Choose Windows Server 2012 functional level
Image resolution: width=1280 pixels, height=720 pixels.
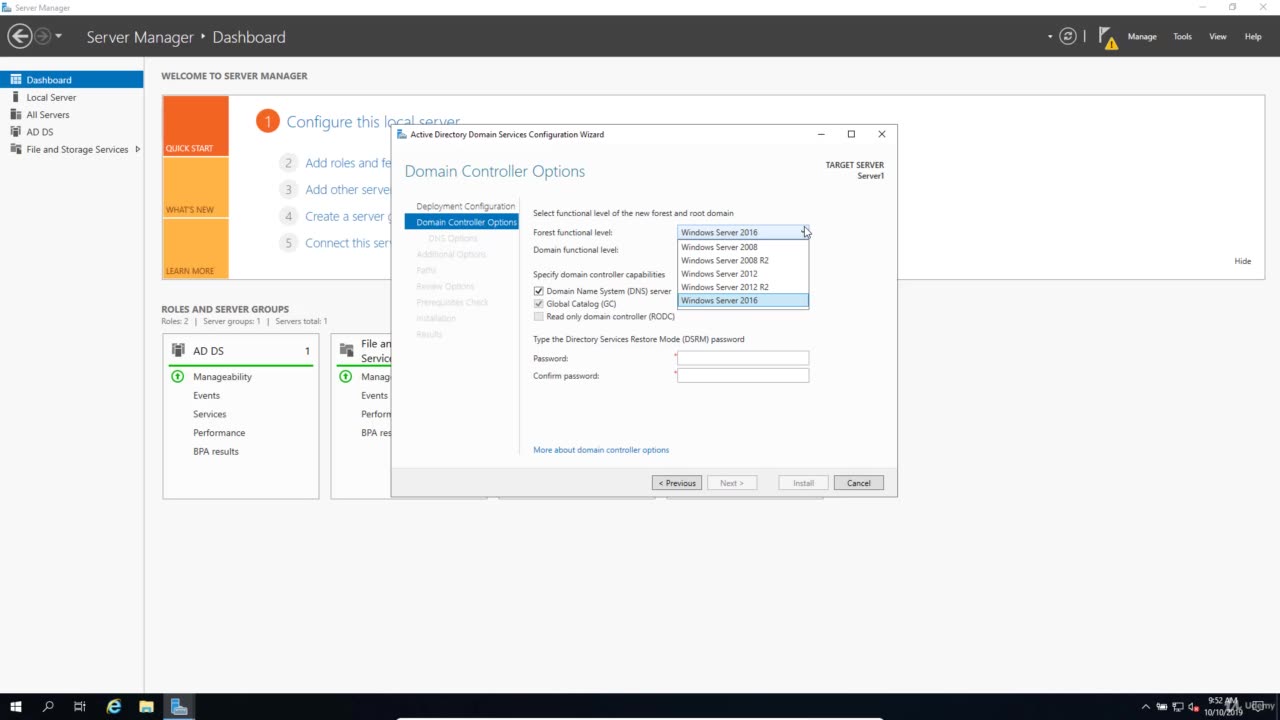[743, 273]
